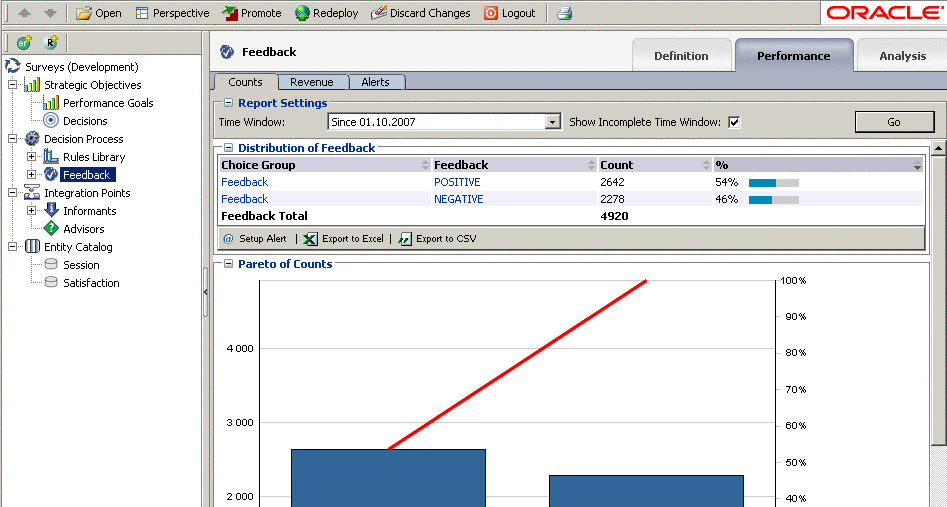This screenshot has height=507, width=947.
Task: Collapse the Report Settings section
Action: (229, 103)
